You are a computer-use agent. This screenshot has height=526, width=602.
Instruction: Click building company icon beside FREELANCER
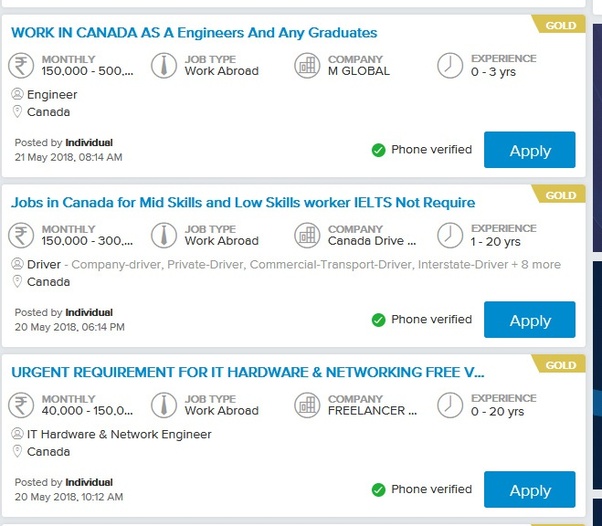coord(308,406)
